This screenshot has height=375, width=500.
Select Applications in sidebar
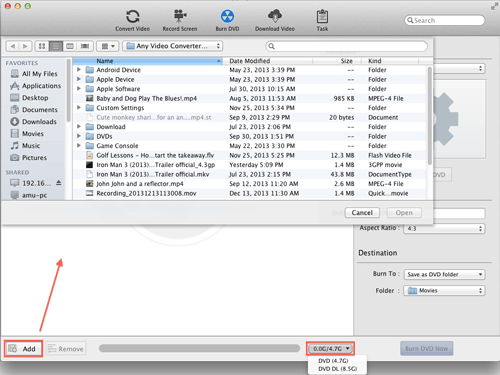point(36,86)
